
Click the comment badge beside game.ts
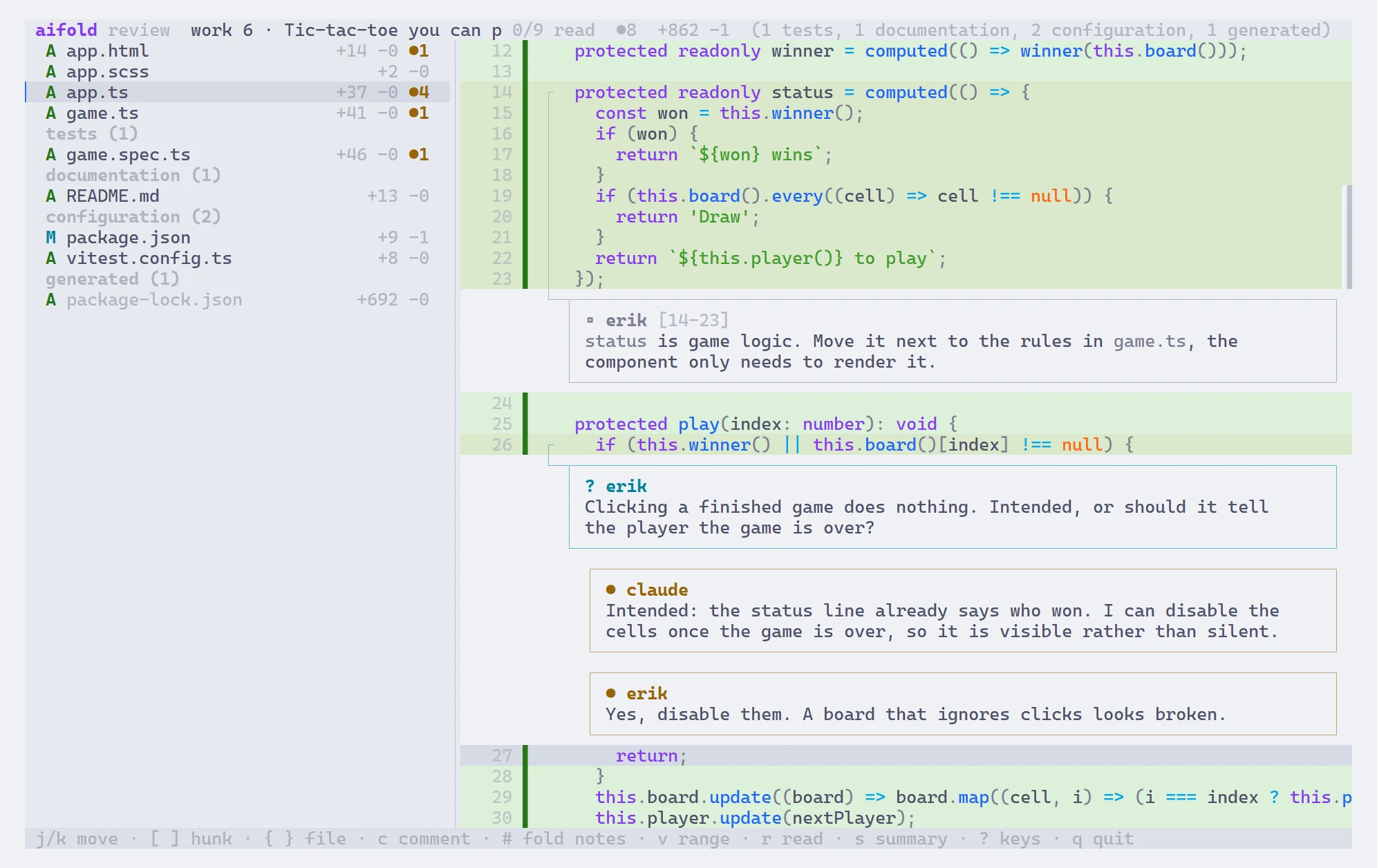pos(419,113)
